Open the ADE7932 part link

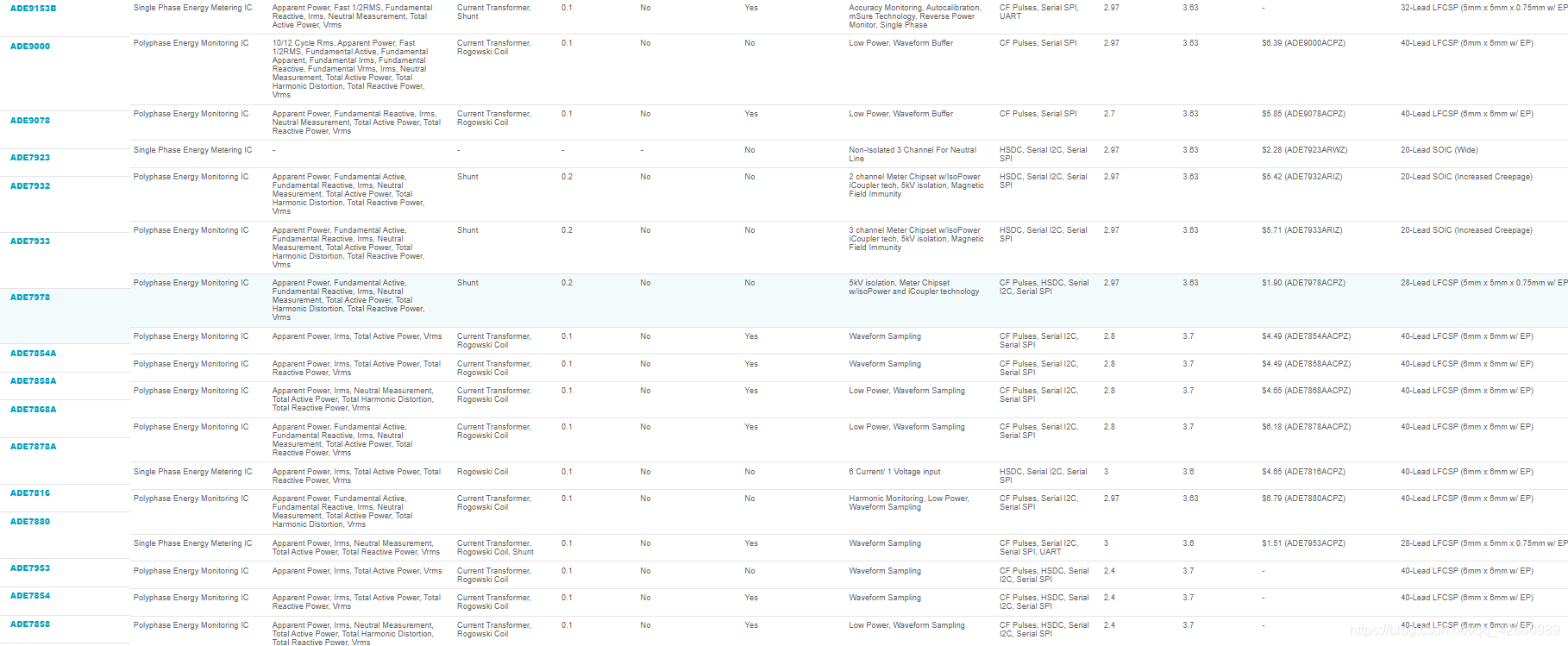pyautogui.click(x=30, y=186)
